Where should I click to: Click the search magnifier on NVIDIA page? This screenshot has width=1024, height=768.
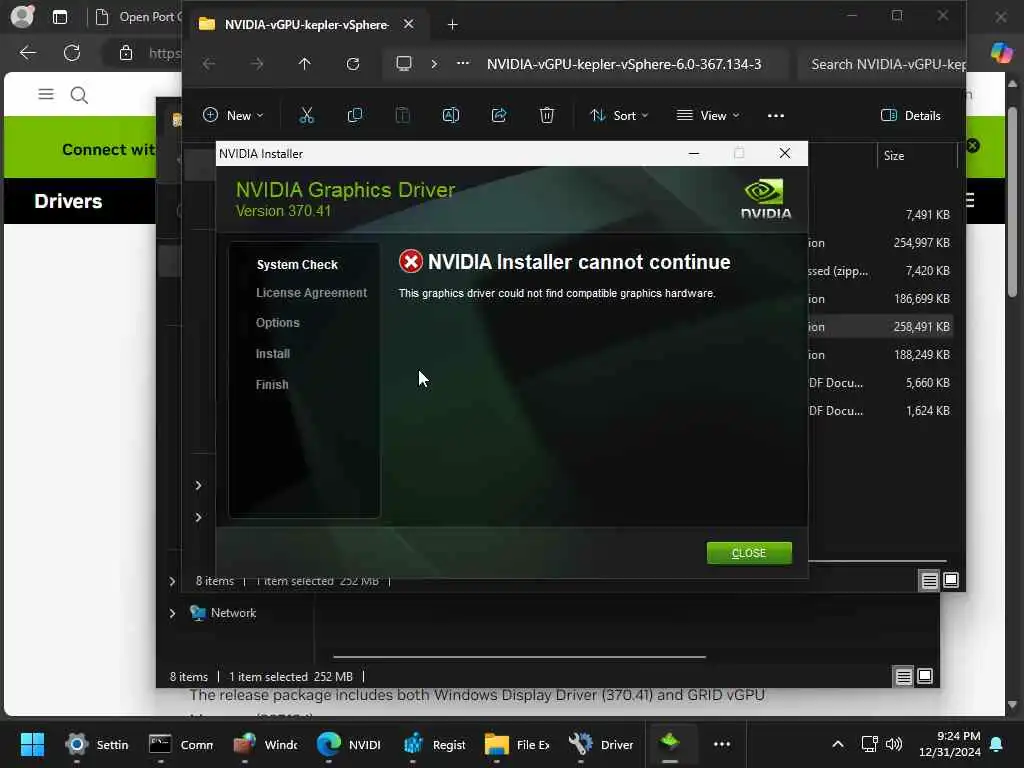[79, 95]
